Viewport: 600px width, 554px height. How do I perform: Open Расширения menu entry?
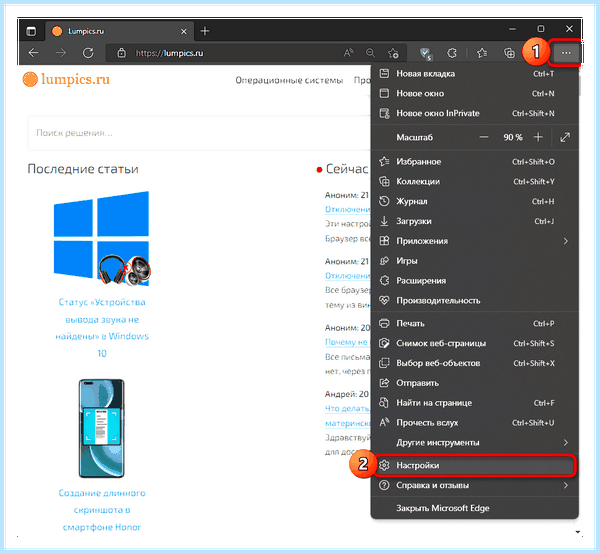click(x=474, y=281)
